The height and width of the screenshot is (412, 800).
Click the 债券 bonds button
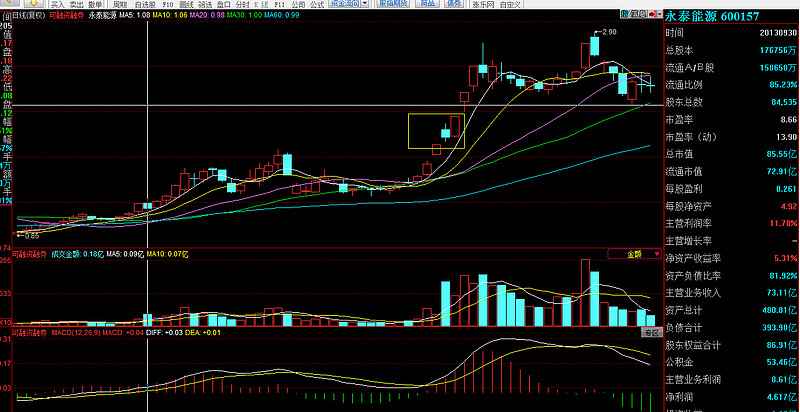pyautogui.click(x=454, y=4)
